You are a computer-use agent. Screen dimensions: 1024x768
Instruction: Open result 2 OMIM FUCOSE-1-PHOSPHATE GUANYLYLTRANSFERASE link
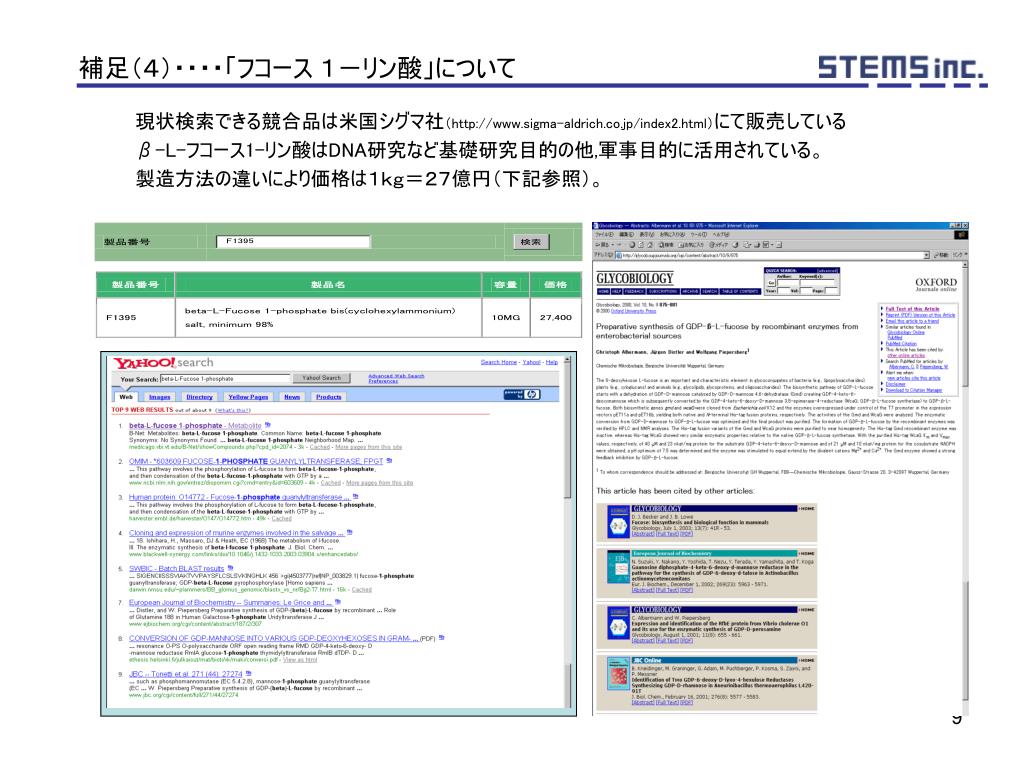pyautogui.click(x=255, y=461)
